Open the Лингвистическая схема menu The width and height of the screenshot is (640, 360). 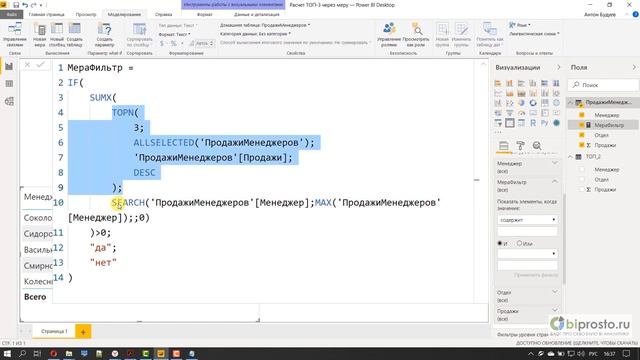click(534, 34)
